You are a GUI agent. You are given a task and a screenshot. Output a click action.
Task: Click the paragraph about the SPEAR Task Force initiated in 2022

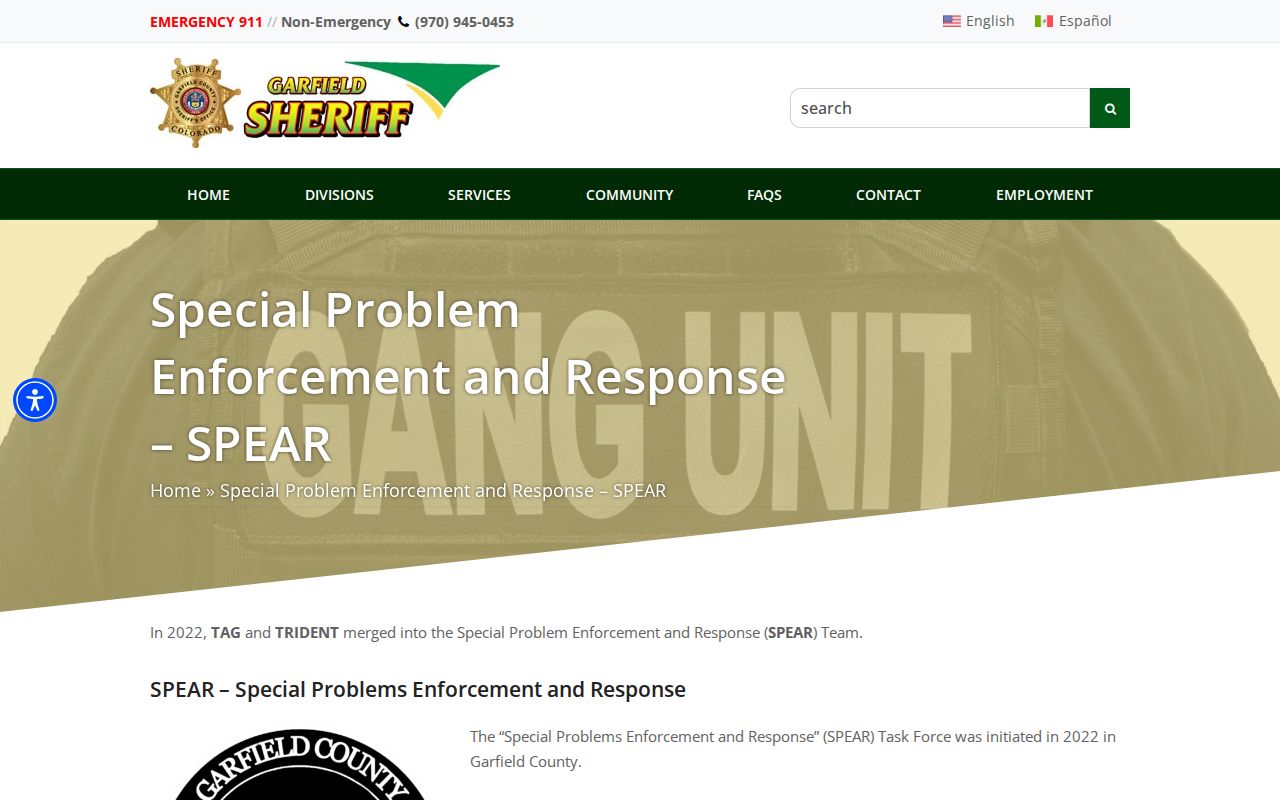tap(793, 749)
